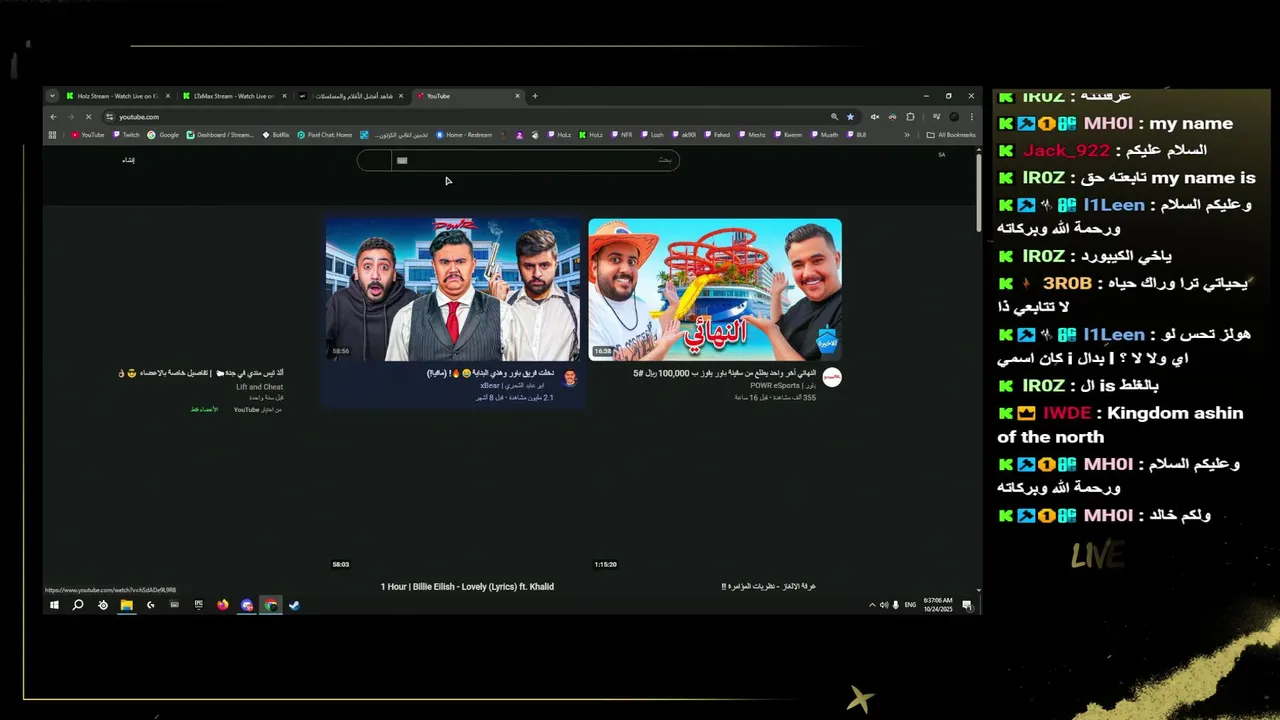The image size is (1280, 720).
Task: Open the Chrome three-dot menu
Action: point(971,117)
